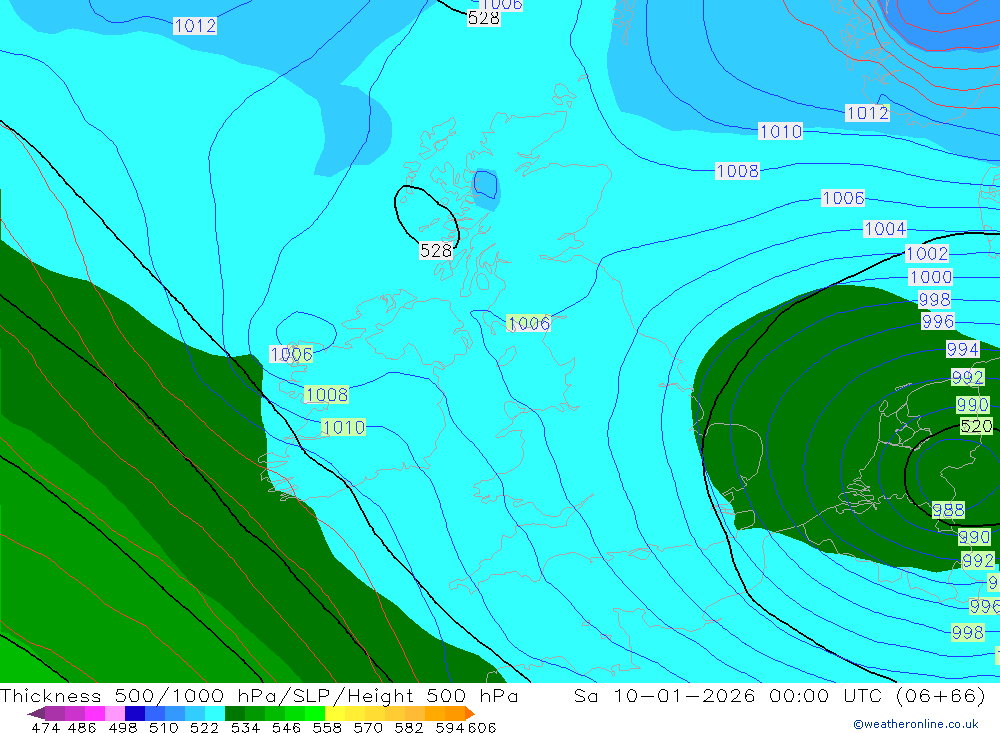Pick the bright magenta swatch in the legend
Image resolution: width=1000 pixels, height=733 pixels.
(95, 713)
